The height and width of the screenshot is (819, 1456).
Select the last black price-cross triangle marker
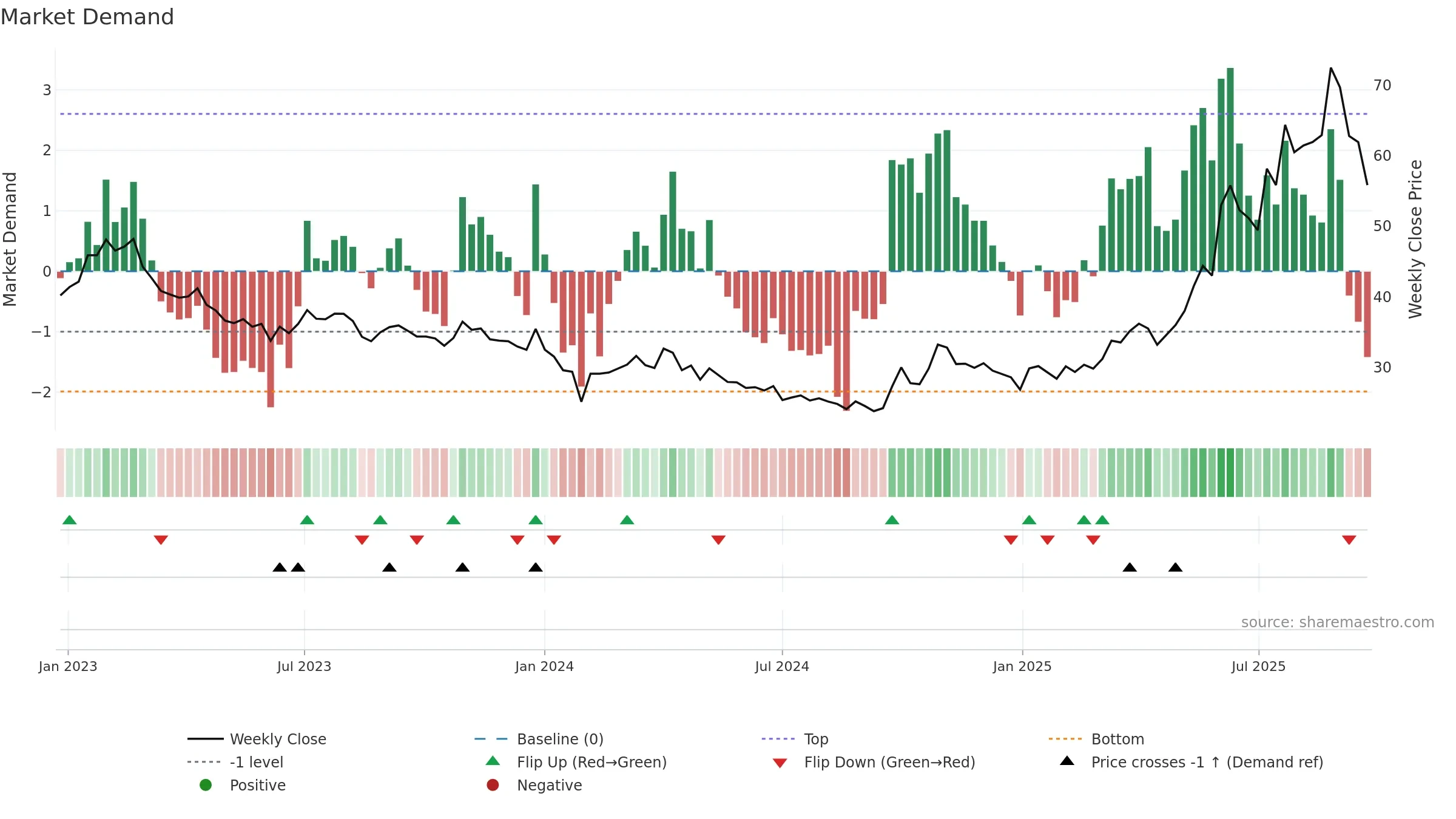coord(1176,567)
